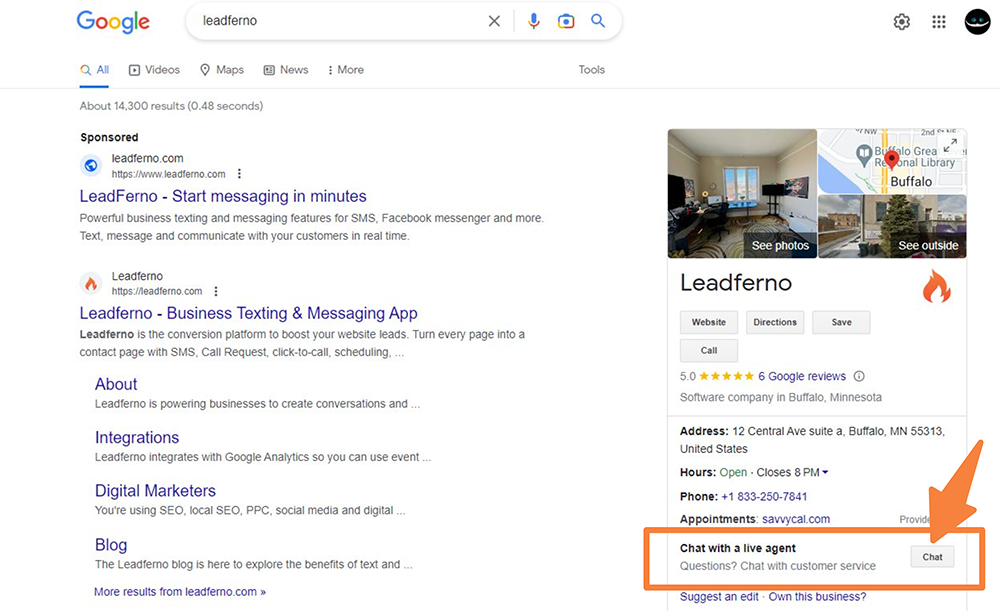This screenshot has height=611, width=1000.
Task: Expand the business hours dropdown arrow
Action: coord(825,473)
